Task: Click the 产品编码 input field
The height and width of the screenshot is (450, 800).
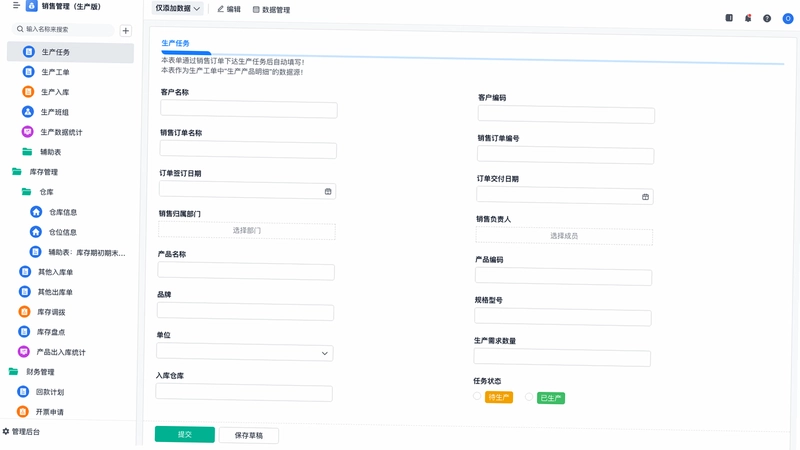Action: [x=563, y=277]
